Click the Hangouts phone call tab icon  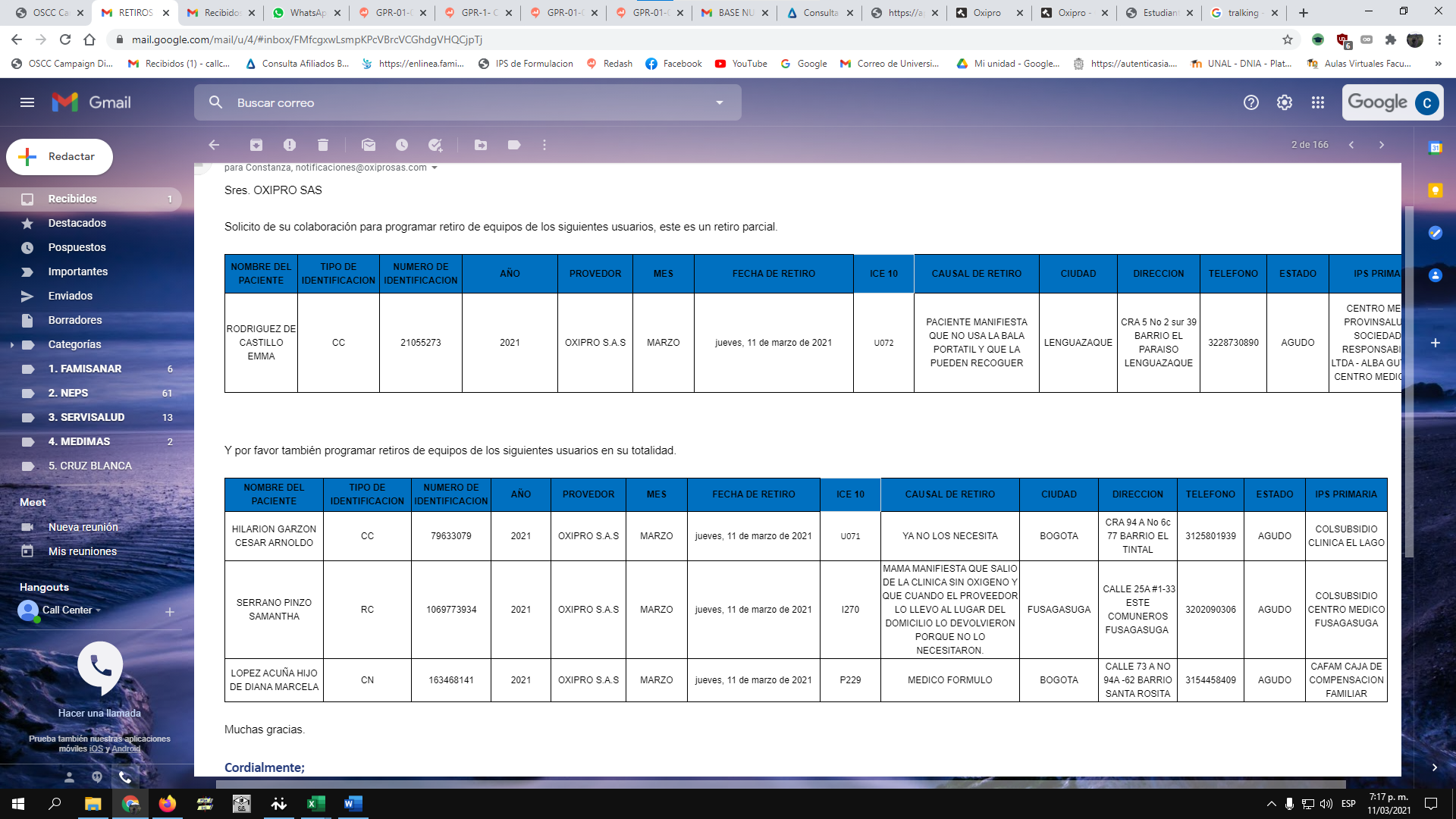point(125,777)
